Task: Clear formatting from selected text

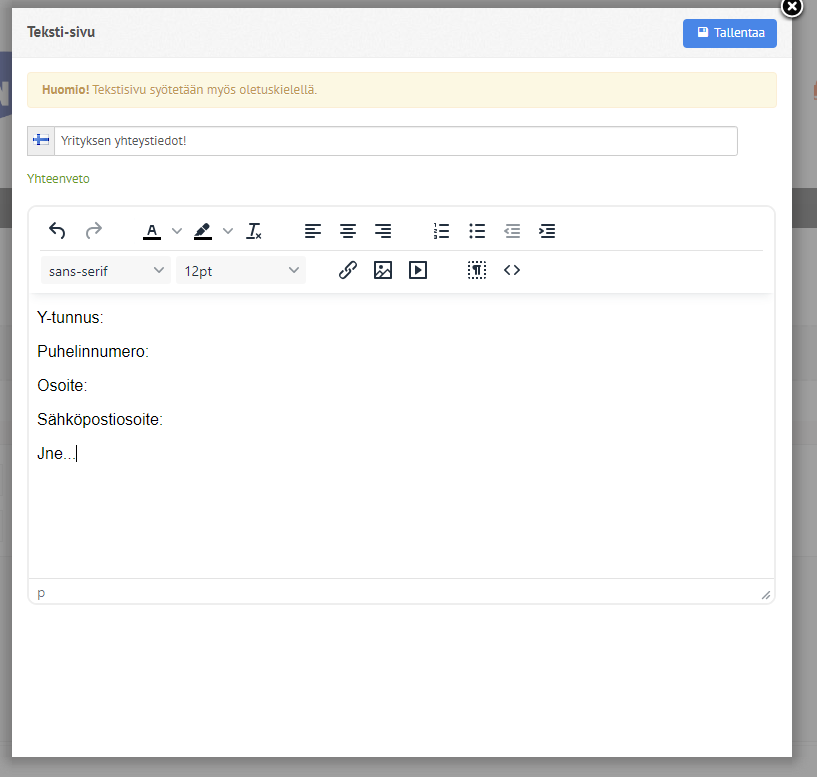Action: 254,231
